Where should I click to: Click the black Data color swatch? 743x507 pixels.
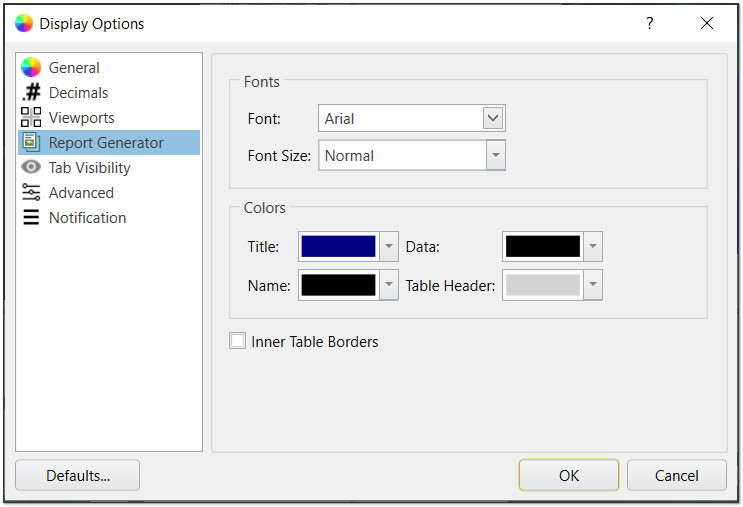click(543, 246)
